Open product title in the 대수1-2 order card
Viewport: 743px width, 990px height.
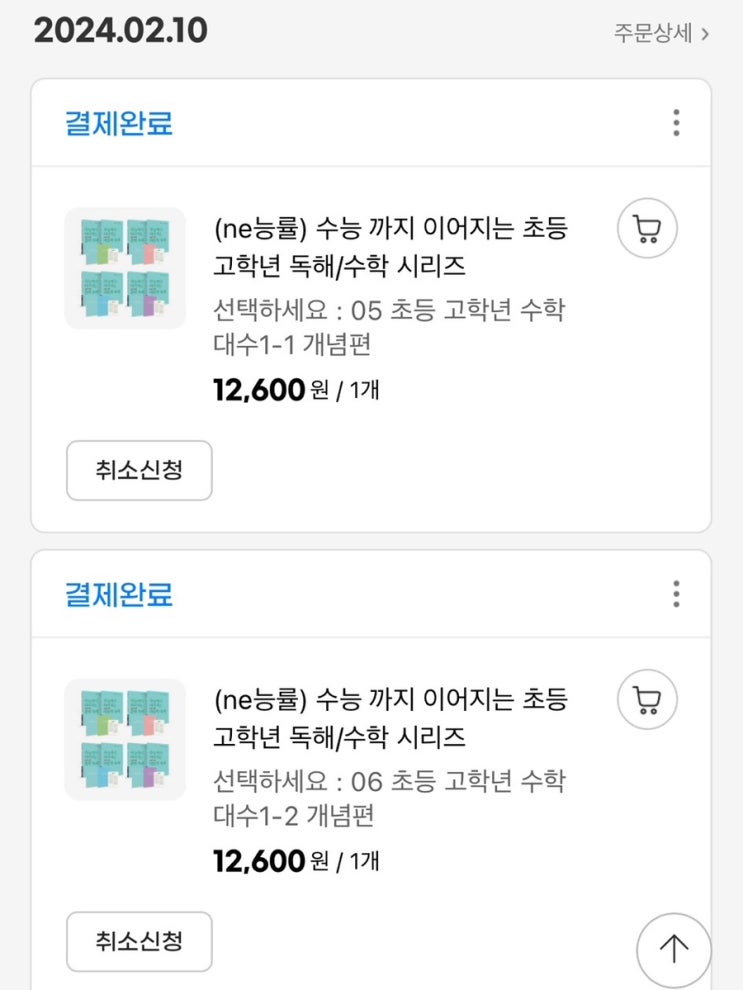390,718
